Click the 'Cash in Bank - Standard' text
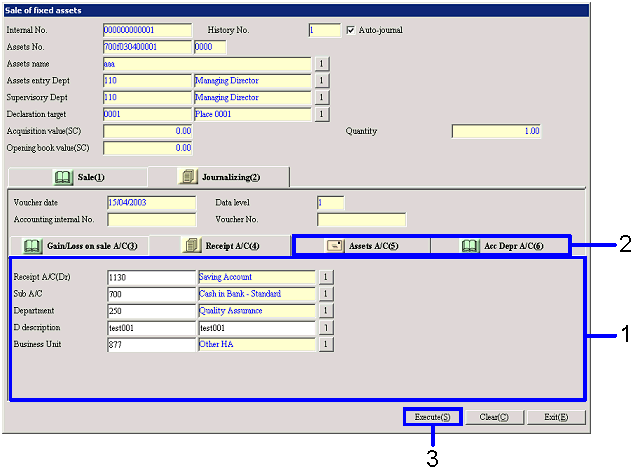The height and width of the screenshot is (476, 643). coord(240,294)
